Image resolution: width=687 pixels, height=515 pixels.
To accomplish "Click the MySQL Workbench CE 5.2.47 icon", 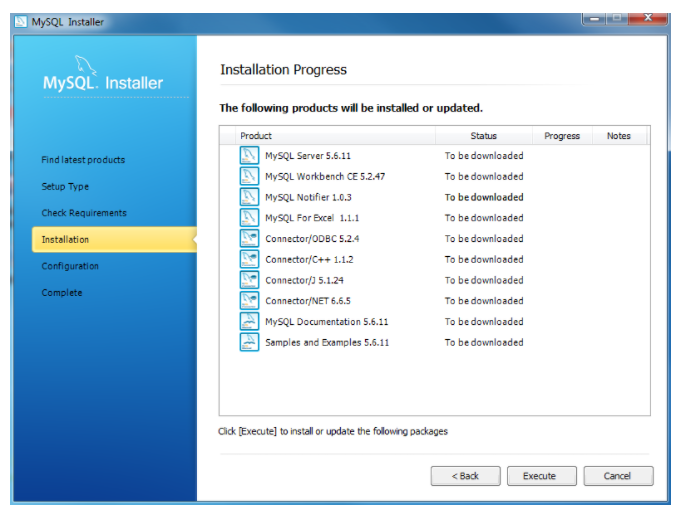I will [249, 176].
